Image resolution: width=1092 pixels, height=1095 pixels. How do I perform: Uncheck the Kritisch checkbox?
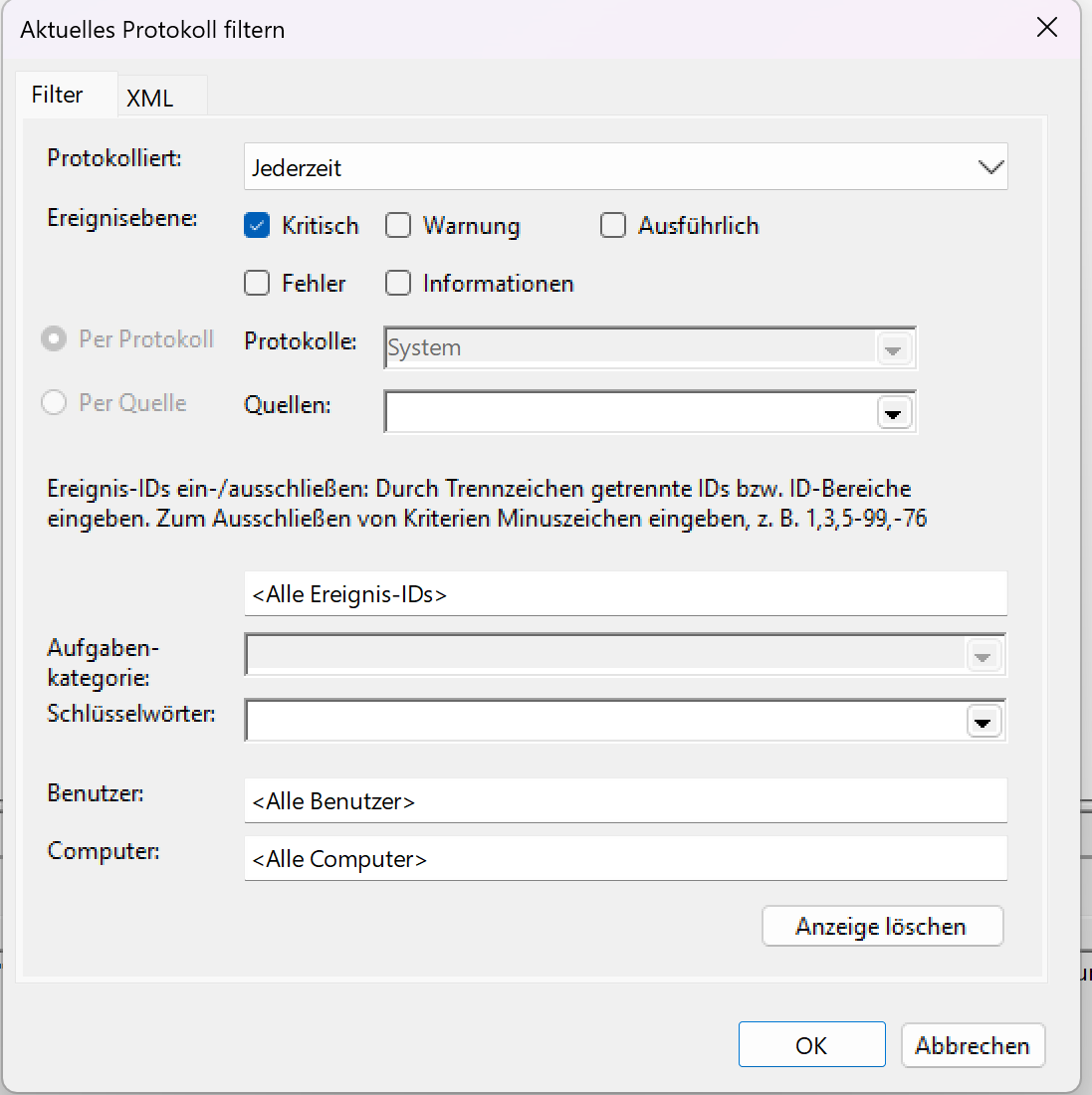pyautogui.click(x=257, y=226)
